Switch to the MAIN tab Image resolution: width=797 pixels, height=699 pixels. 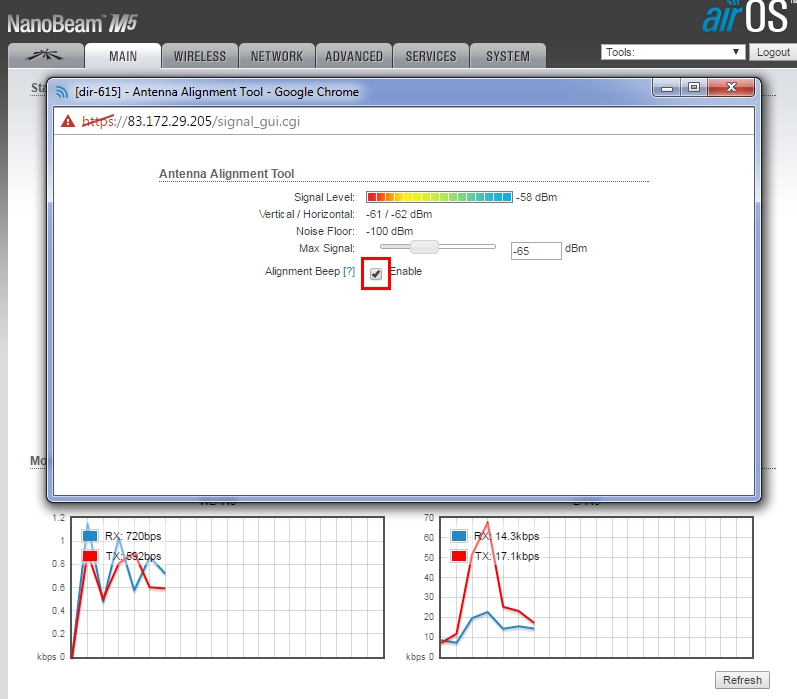tap(123, 56)
